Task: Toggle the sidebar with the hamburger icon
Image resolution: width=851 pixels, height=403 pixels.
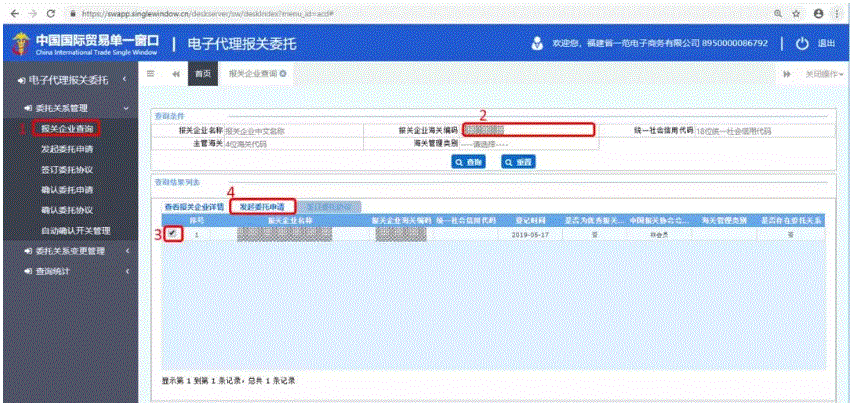Action: point(150,74)
